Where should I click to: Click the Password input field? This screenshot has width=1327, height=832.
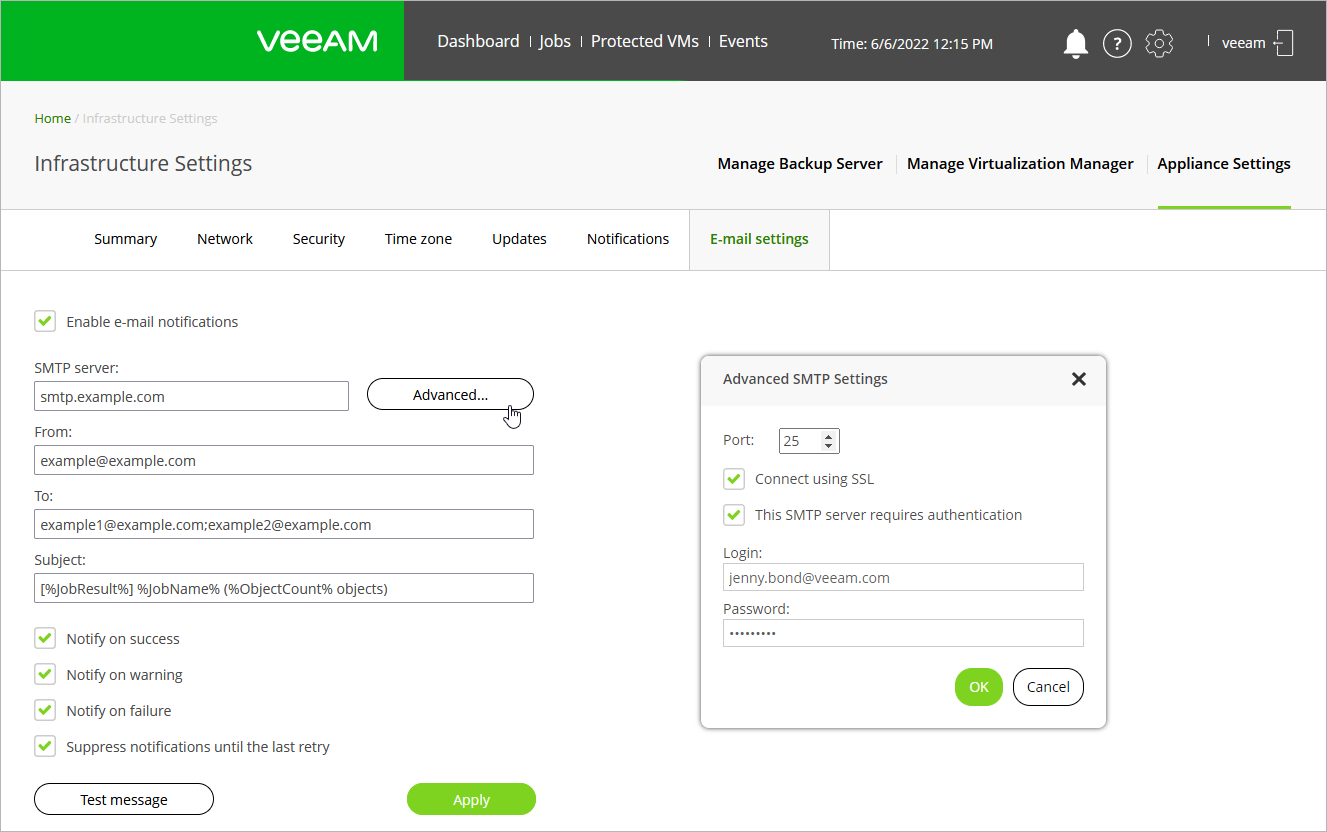pos(903,633)
